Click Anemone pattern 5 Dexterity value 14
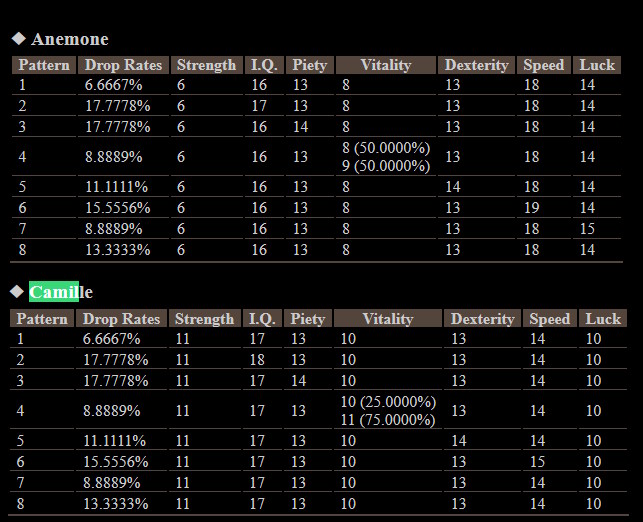Screen dimensions: 643x522 coord(453,187)
